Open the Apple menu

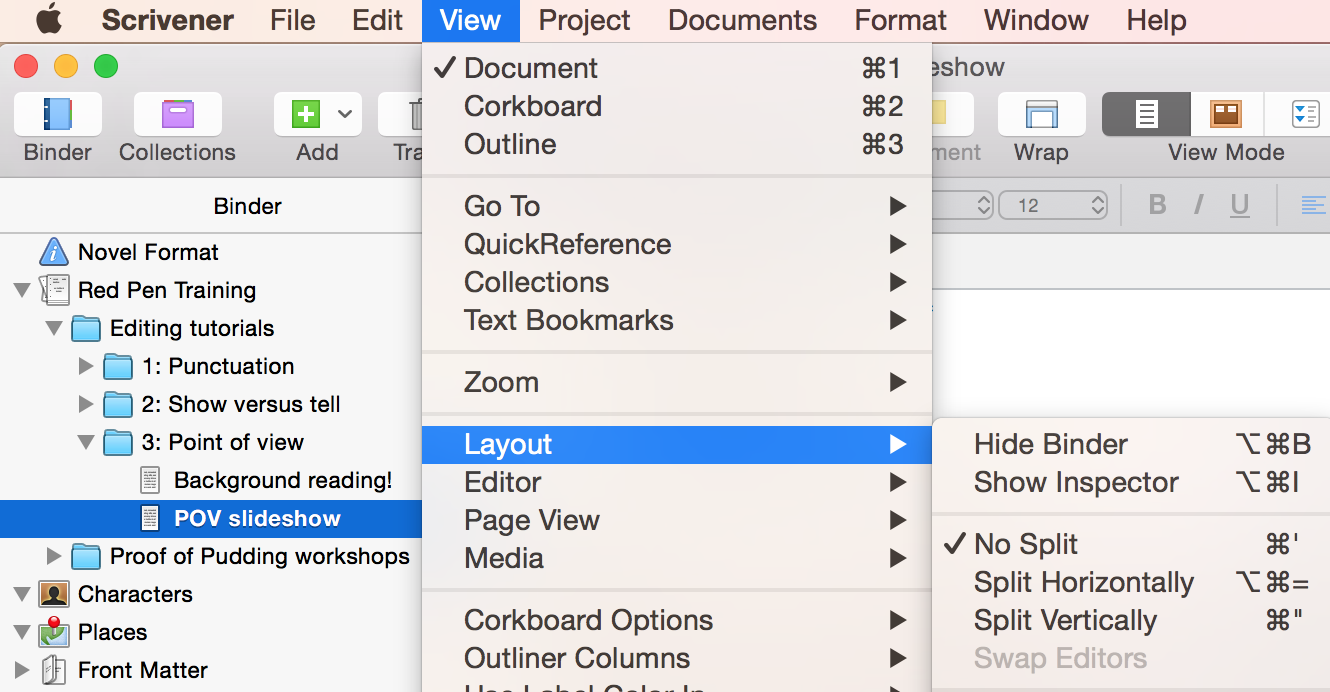[x=49, y=19]
